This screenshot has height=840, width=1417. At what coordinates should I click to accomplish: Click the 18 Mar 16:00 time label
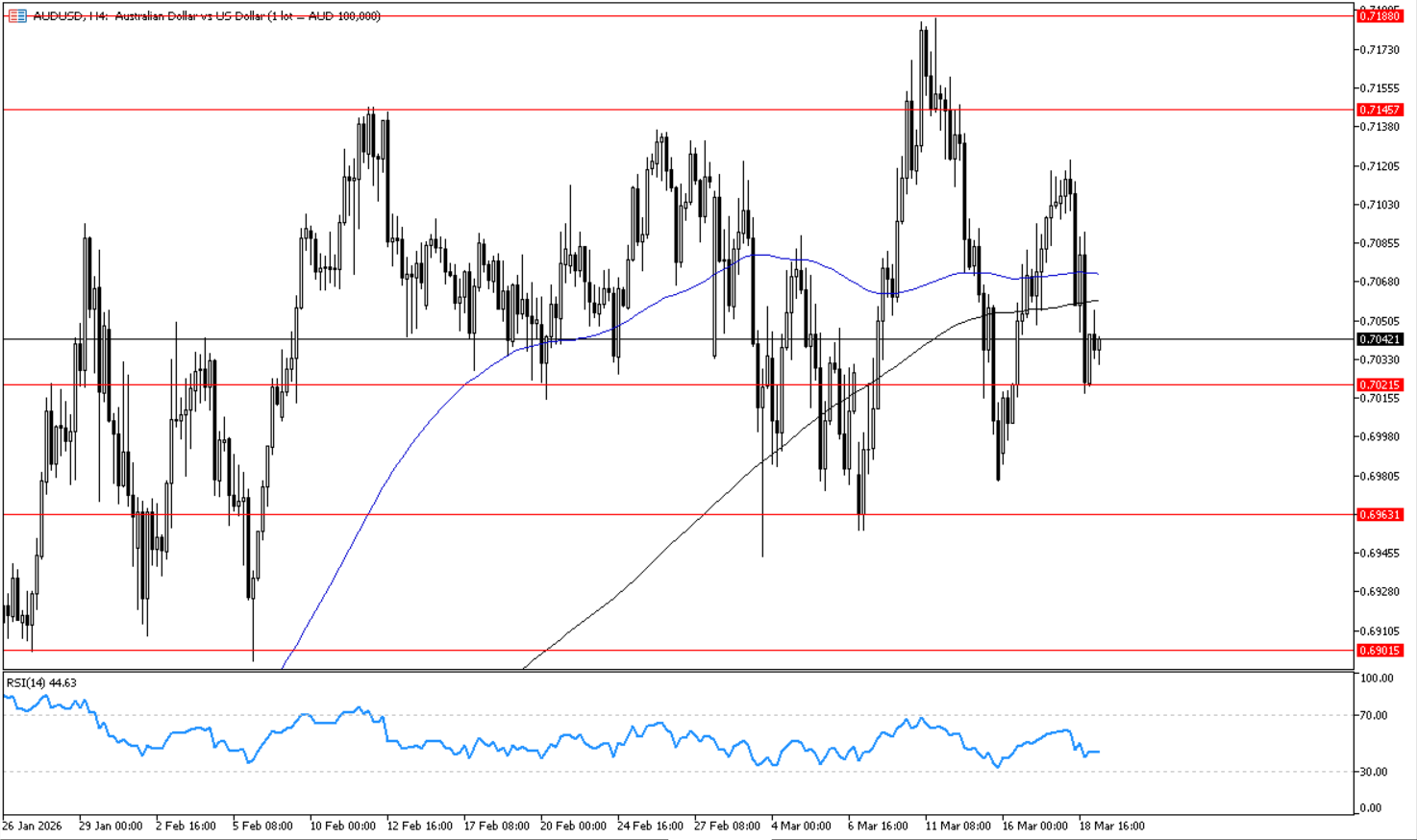tap(1111, 826)
